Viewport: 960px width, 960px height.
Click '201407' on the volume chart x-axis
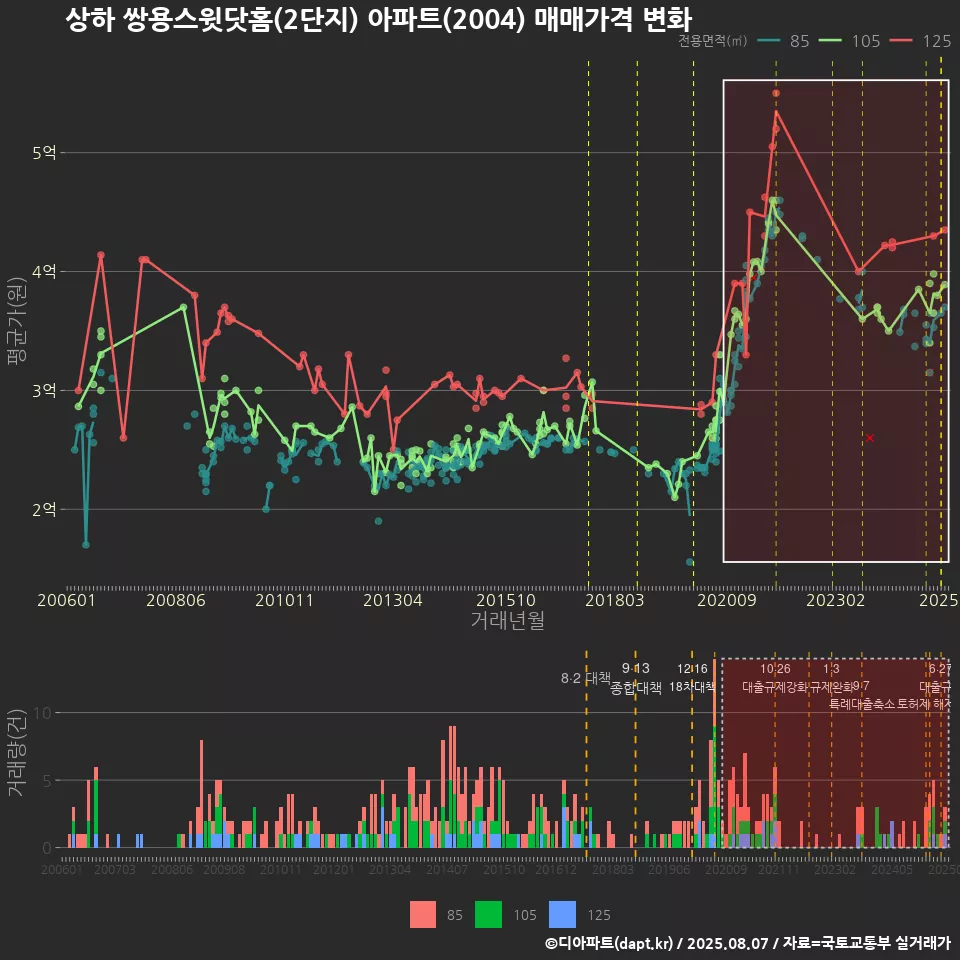[447, 869]
